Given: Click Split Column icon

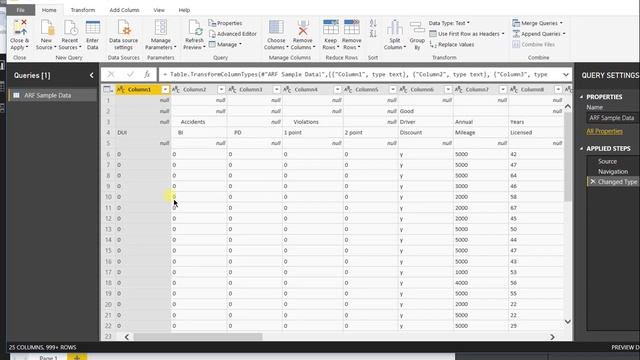Looking at the screenshot, I should 395,27.
